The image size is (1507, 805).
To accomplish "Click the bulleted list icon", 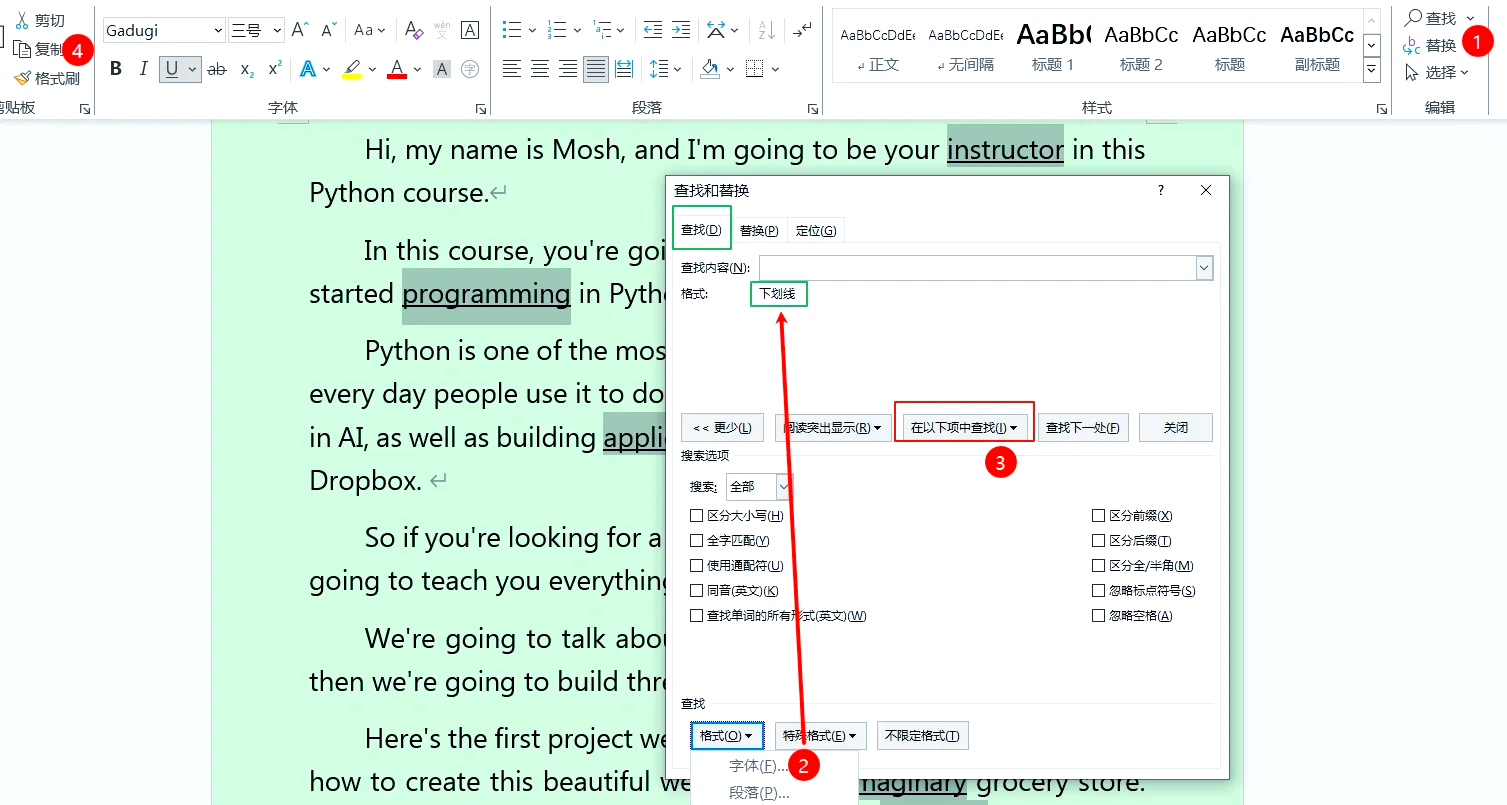I will point(511,30).
